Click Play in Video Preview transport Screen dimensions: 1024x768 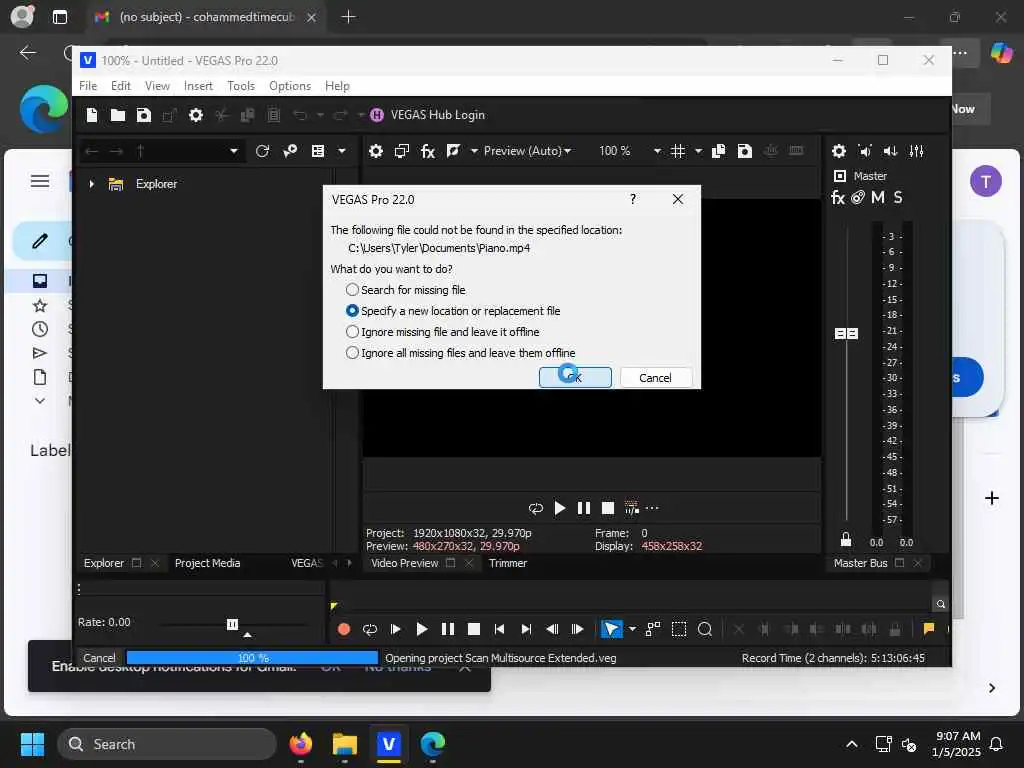pos(560,508)
